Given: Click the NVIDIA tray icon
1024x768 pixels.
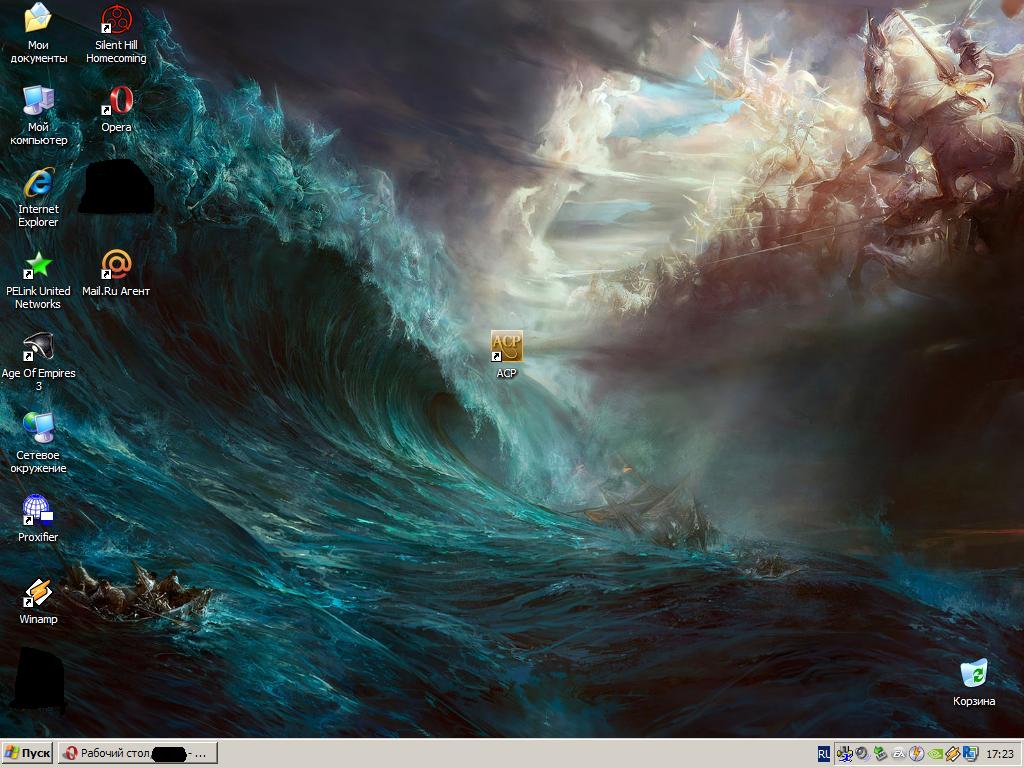Looking at the screenshot, I should pyautogui.click(x=935, y=754).
